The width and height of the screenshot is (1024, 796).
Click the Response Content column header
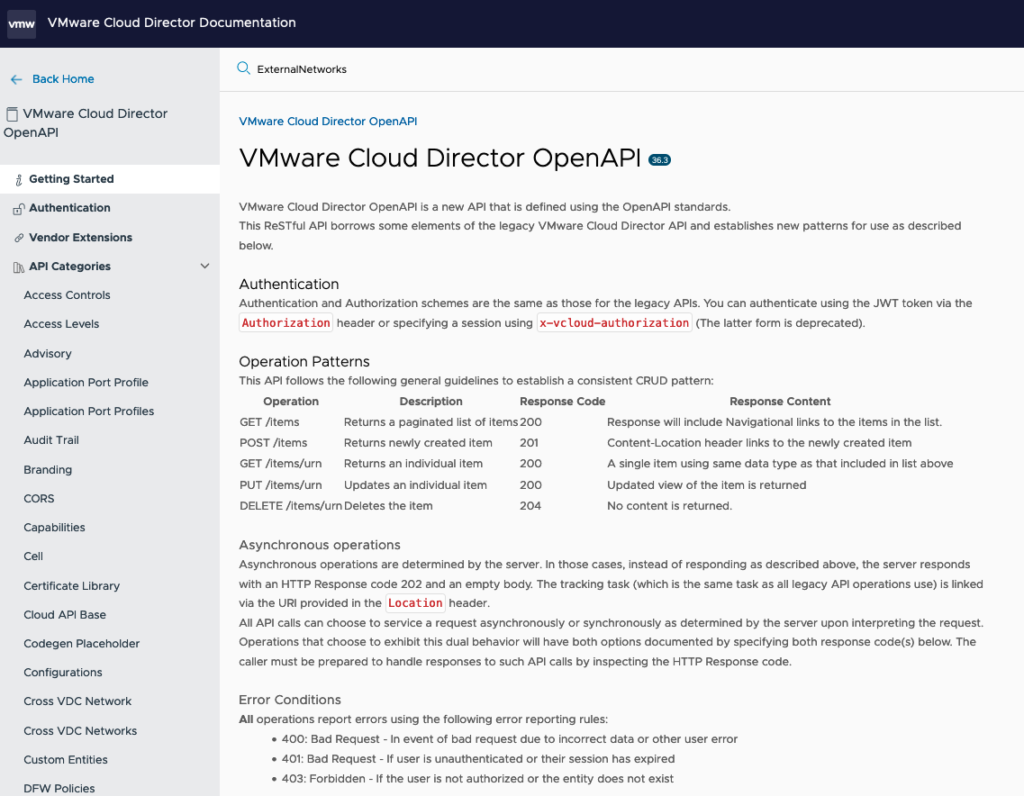[780, 401]
